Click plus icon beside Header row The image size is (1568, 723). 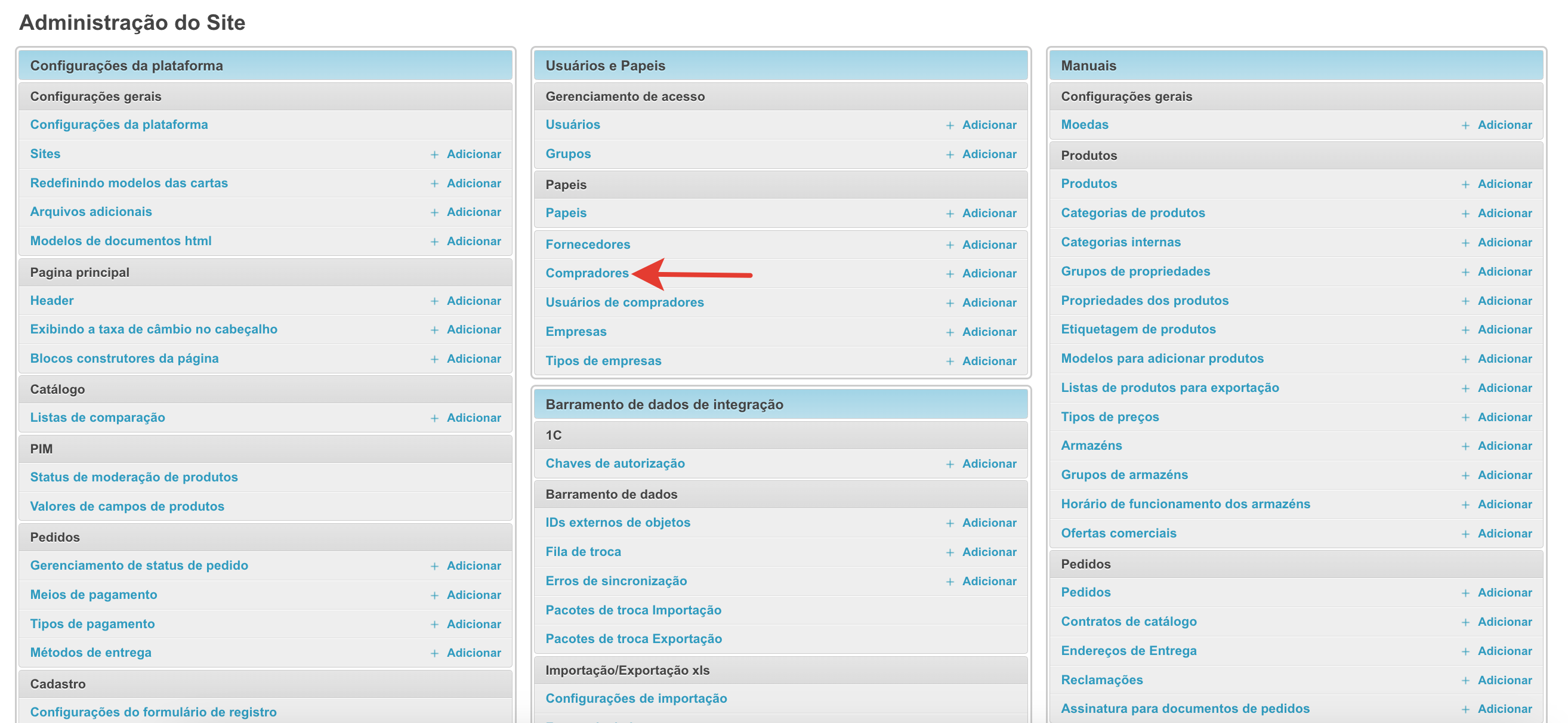(x=434, y=301)
